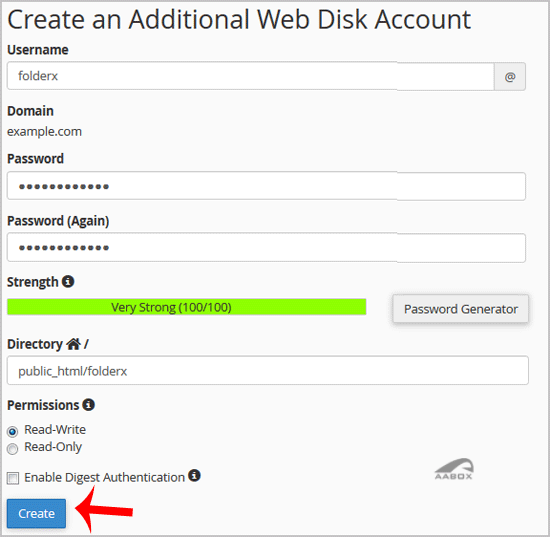Click into the Password (Again) field
Image resolution: width=550 pixels, height=537 pixels.
pyautogui.click(x=266, y=248)
